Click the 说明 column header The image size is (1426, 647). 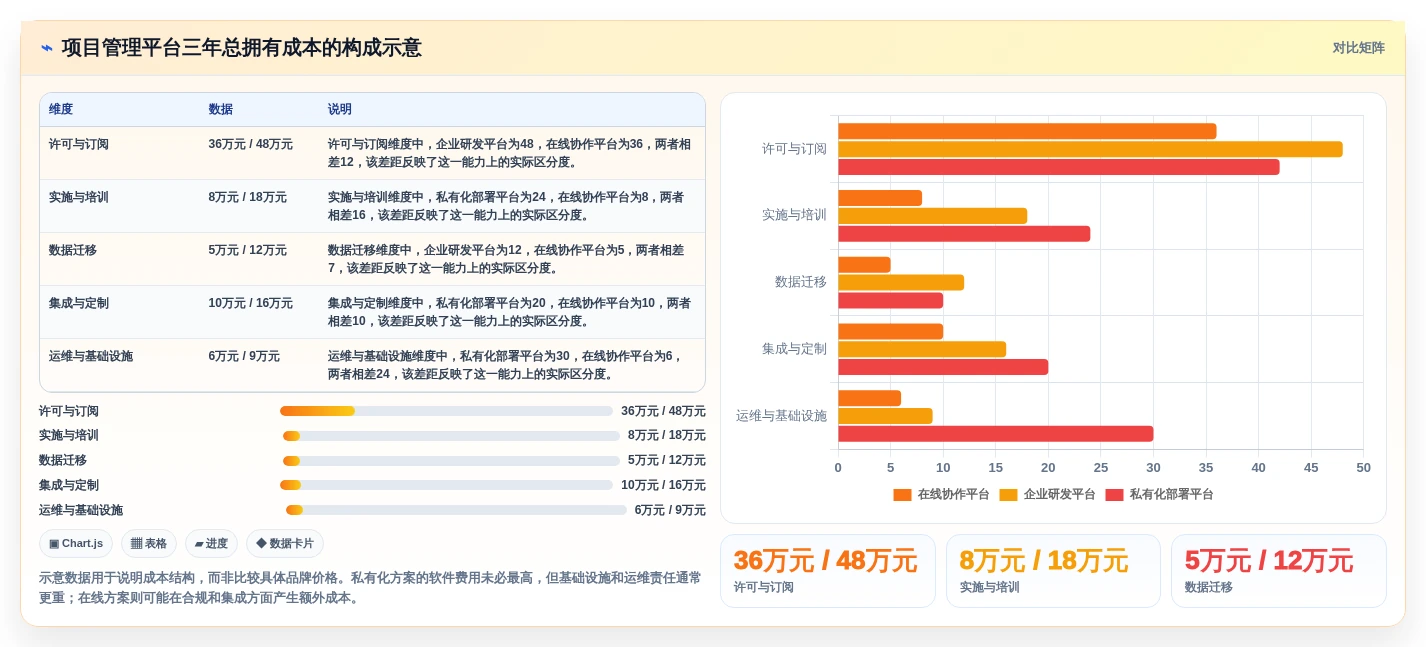[x=340, y=110]
